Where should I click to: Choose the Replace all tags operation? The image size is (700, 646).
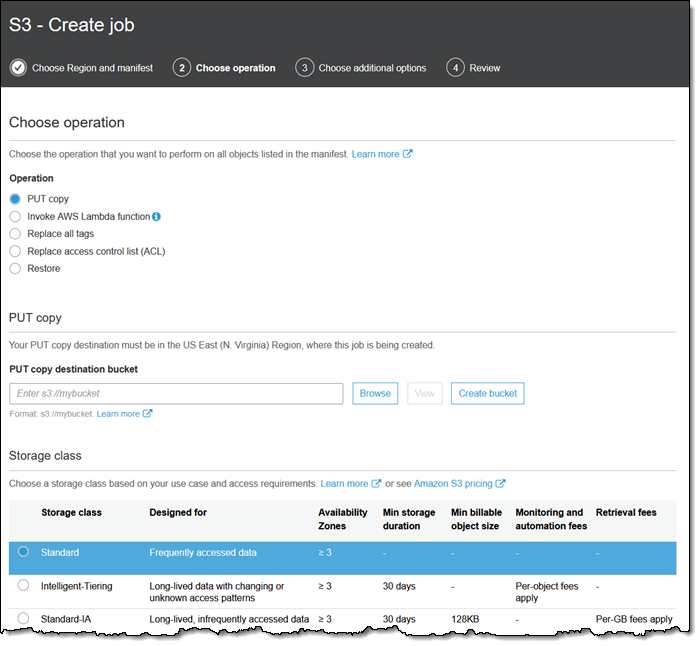coord(15,233)
